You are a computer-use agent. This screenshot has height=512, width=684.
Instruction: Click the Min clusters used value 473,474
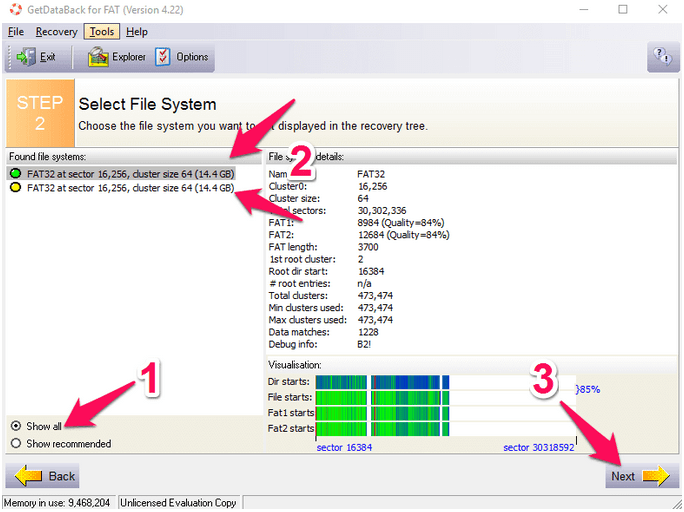pos(375,308)
